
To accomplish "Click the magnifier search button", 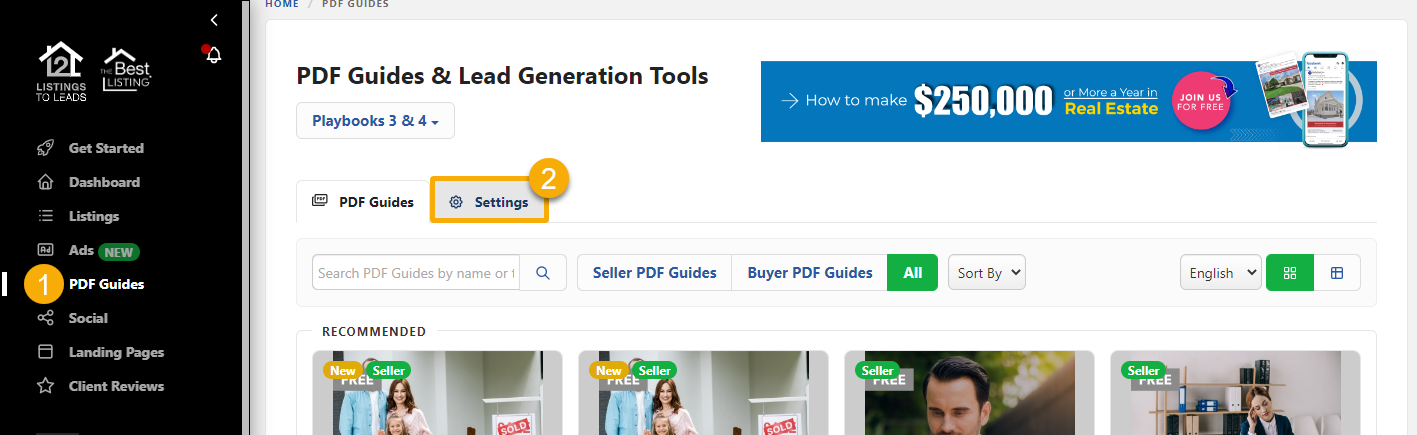I will [543, 273].
